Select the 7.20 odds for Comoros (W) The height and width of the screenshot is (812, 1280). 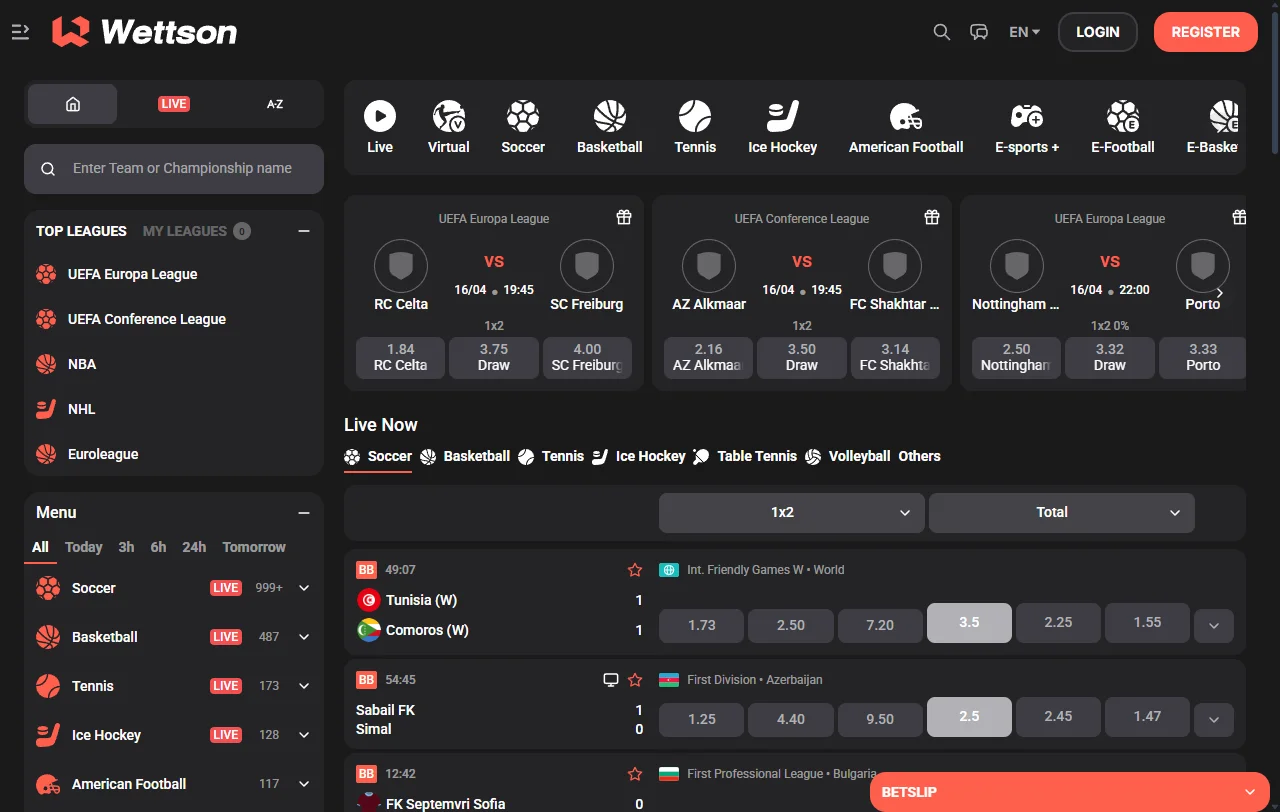tap(880, 624)
